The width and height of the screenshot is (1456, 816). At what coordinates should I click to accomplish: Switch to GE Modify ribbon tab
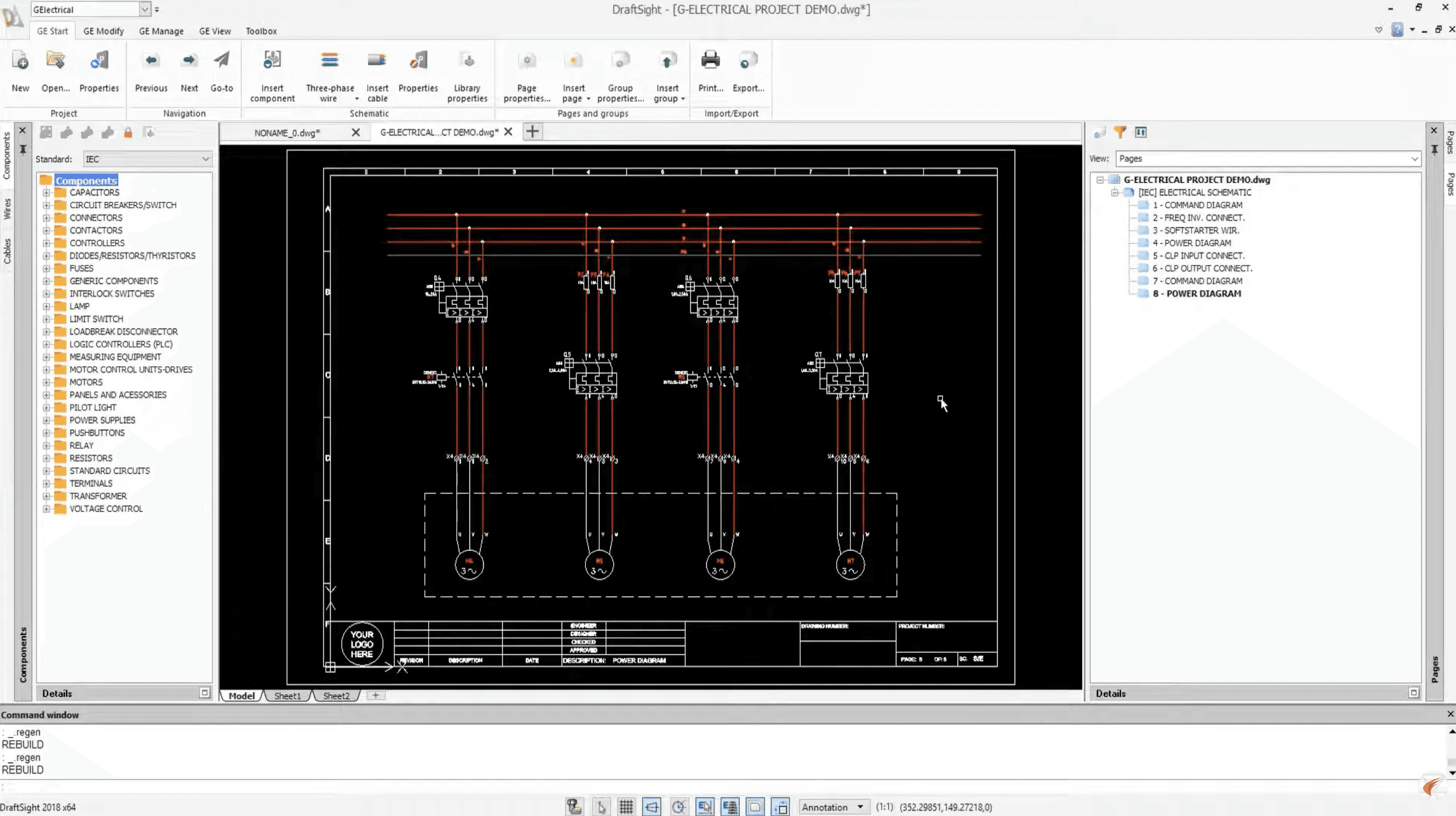point(103,31)
